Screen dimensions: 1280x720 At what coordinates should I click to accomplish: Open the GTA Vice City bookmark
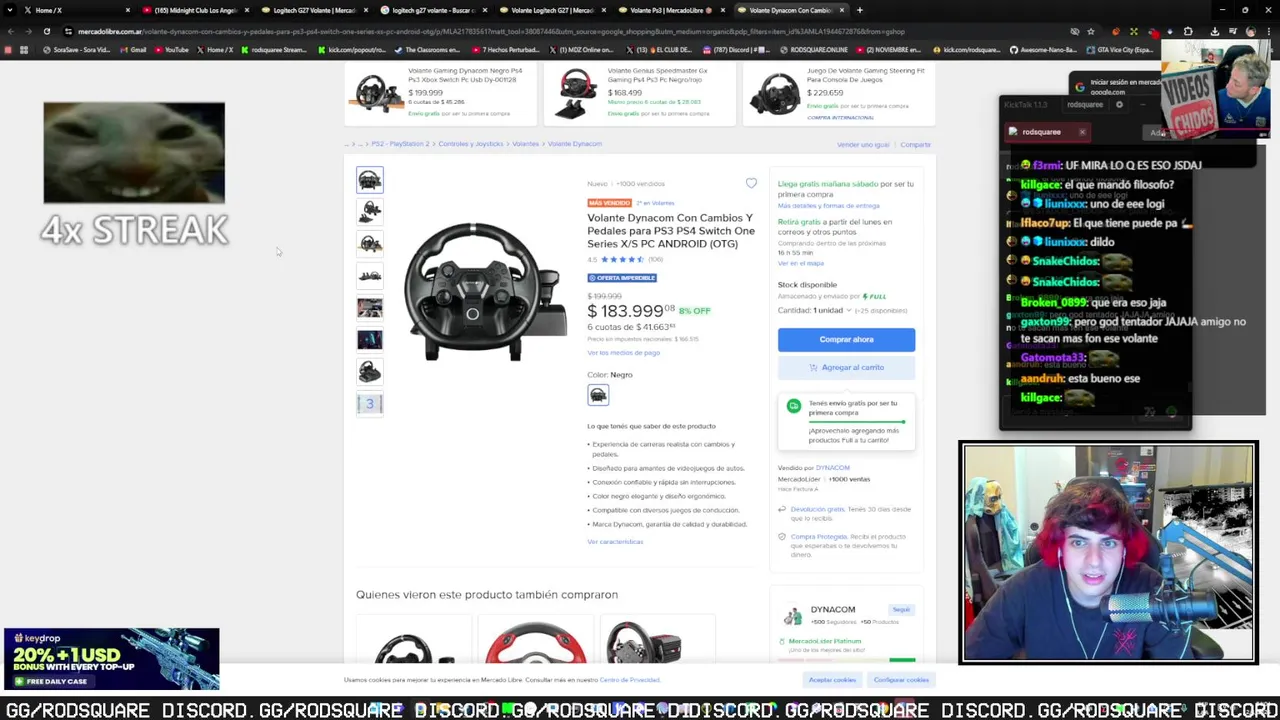tap(1121, 49)
